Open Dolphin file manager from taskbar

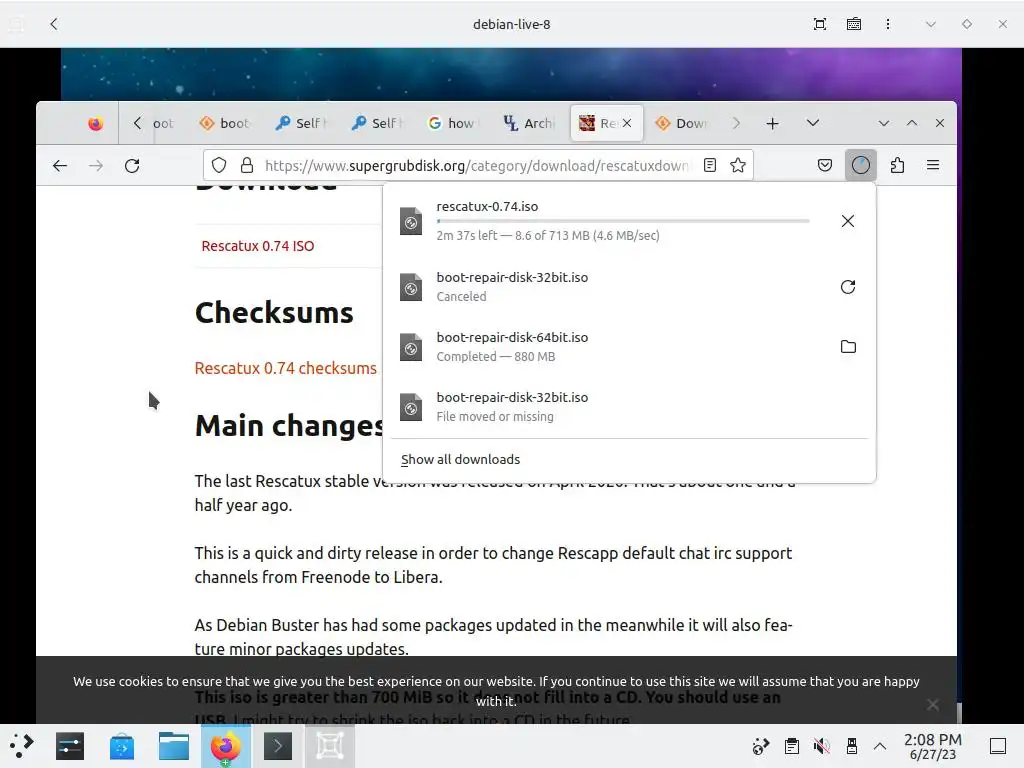(x=174, y=746)
